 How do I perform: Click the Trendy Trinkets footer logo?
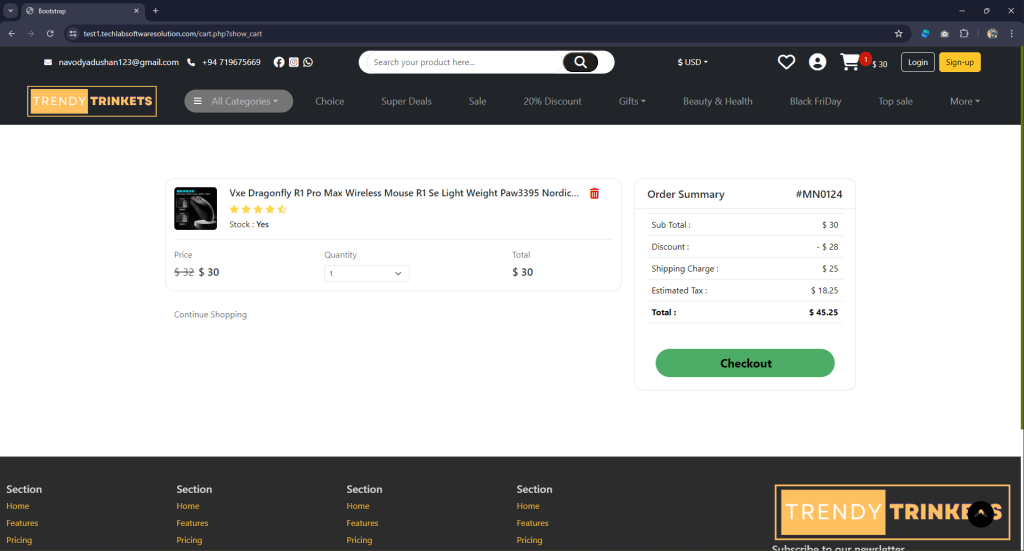pyautogui.click(x=892, y=512)
